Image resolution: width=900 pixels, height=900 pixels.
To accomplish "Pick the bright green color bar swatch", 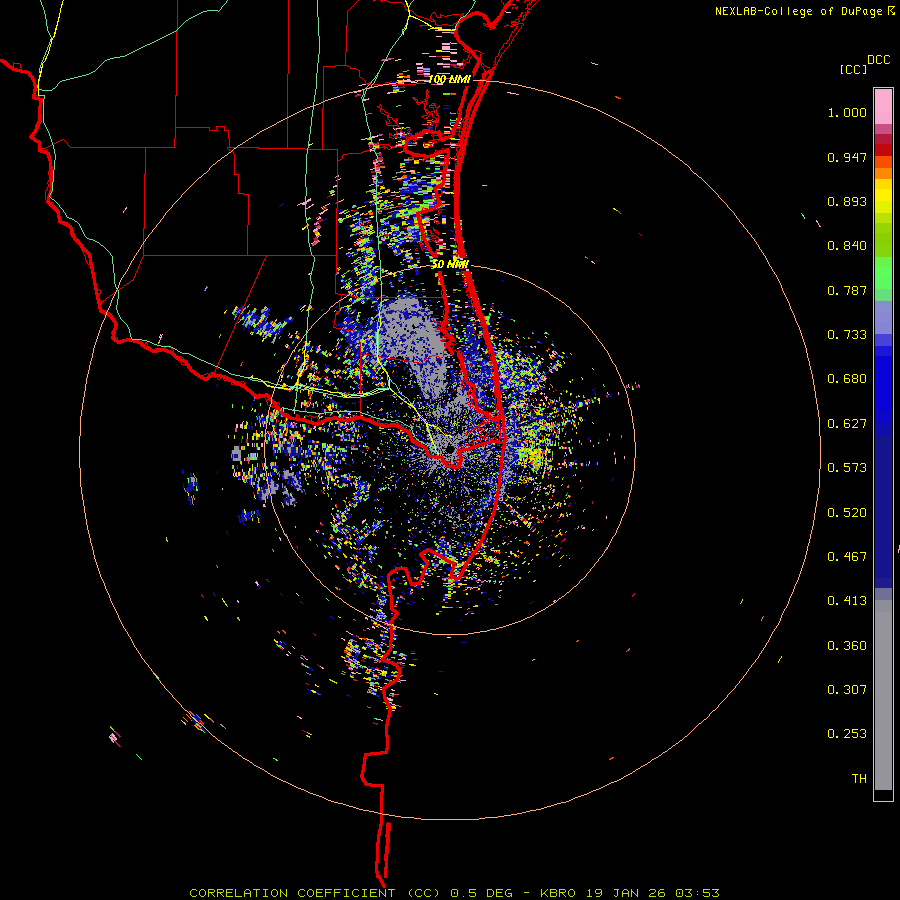I will point(883,273).
